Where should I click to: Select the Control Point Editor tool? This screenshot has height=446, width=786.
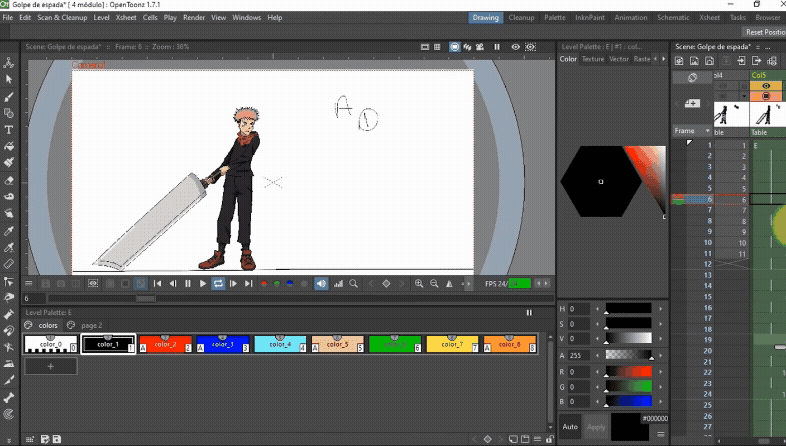point(9,281)
